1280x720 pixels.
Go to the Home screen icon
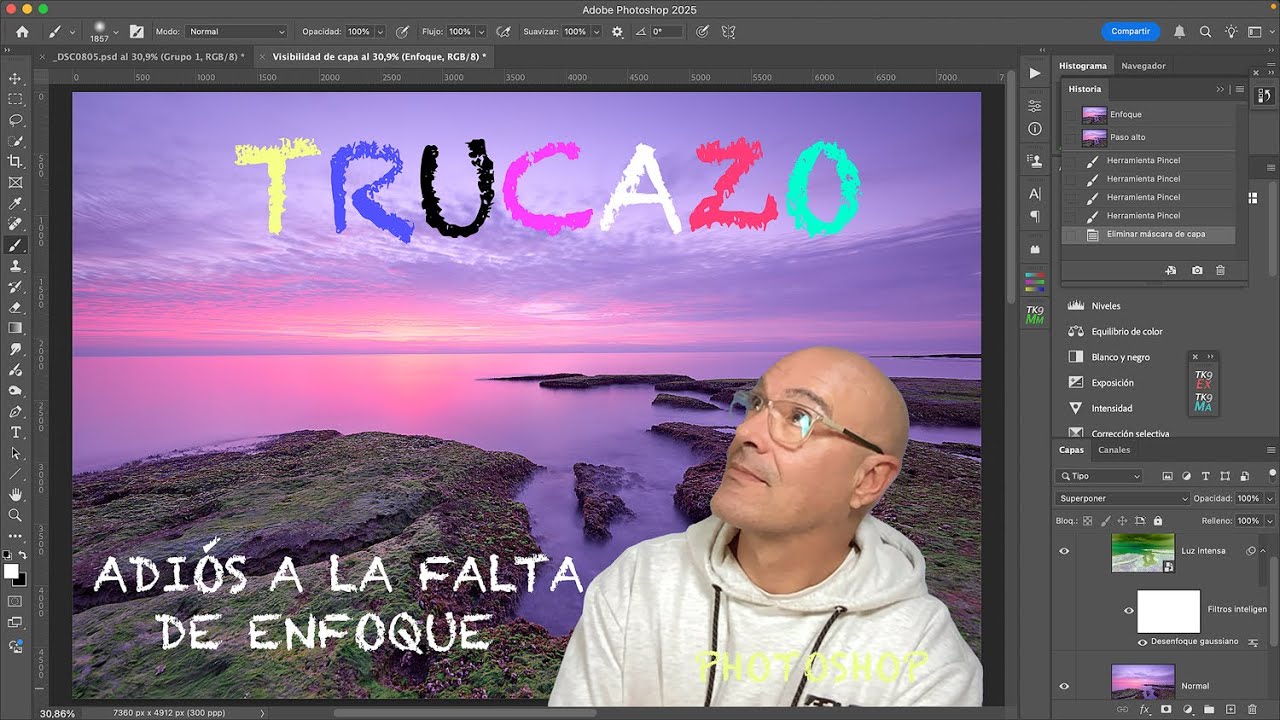click(x=22, y=31)
